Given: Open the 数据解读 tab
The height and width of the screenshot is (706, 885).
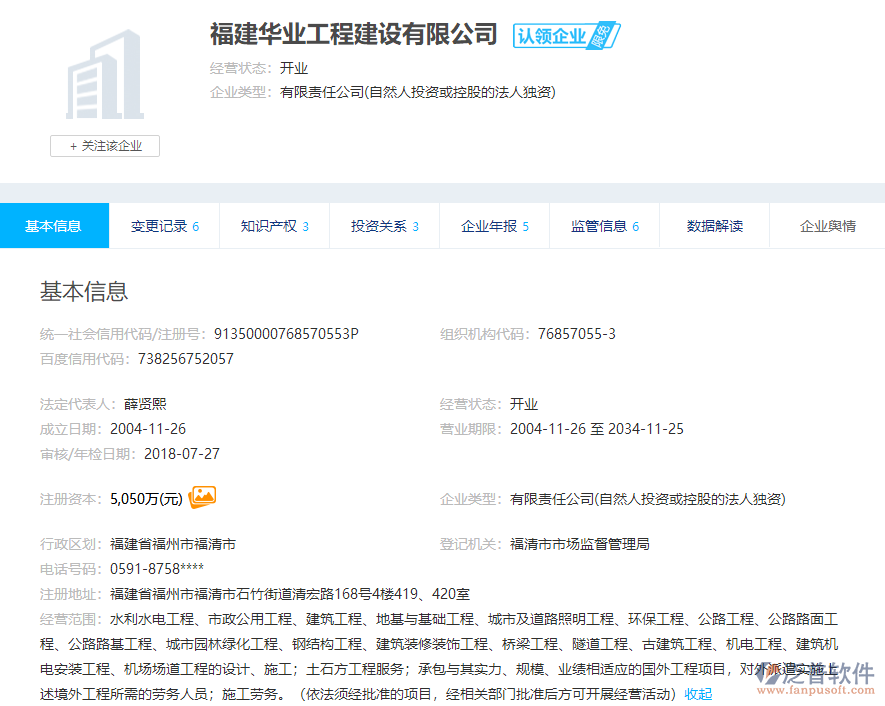Looking at the screenshot, I should point(715,226).
